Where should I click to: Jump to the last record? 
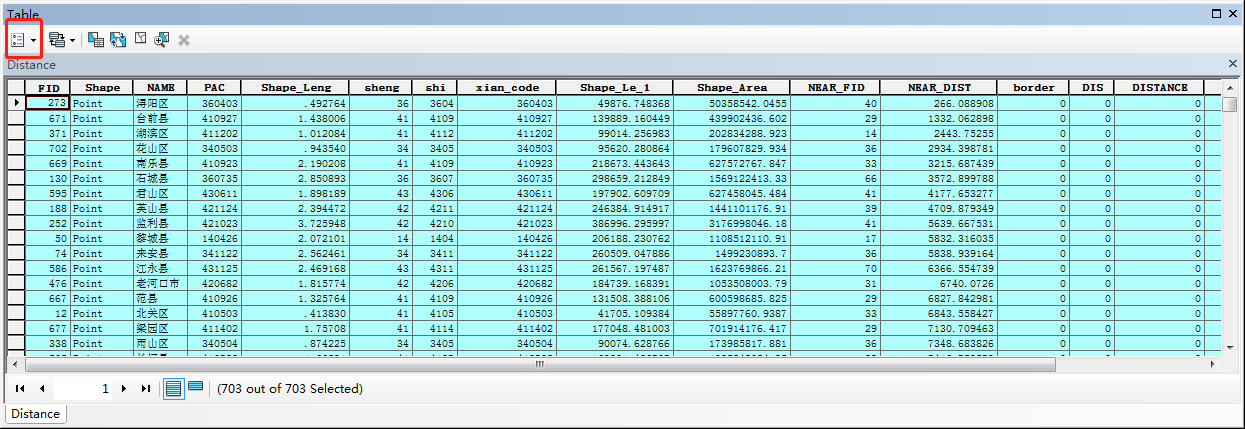pos(146,388)
